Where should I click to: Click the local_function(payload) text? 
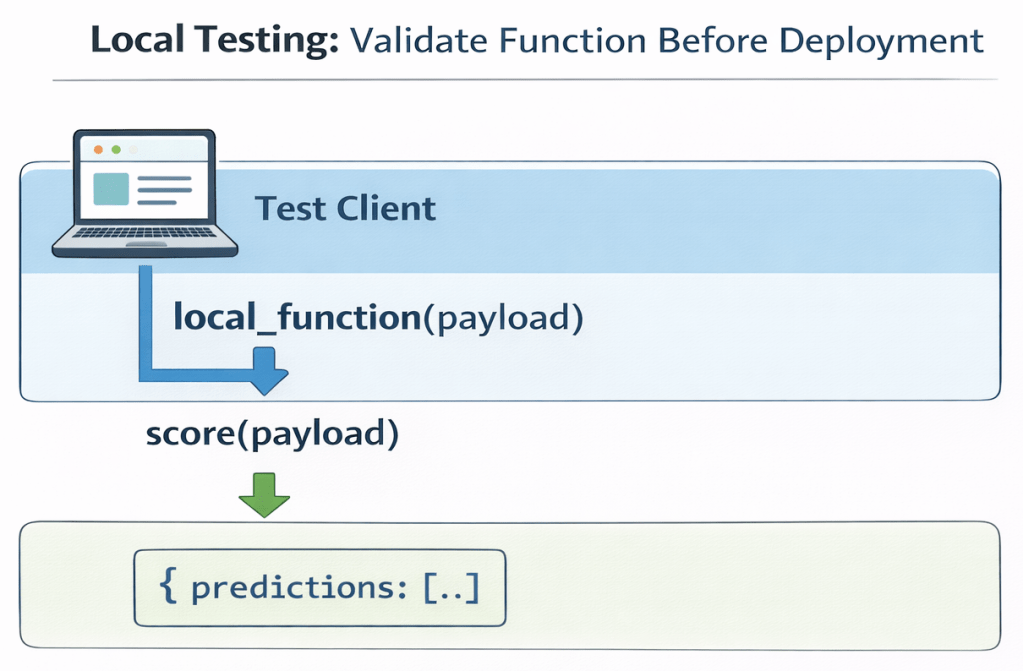(378, 318)
